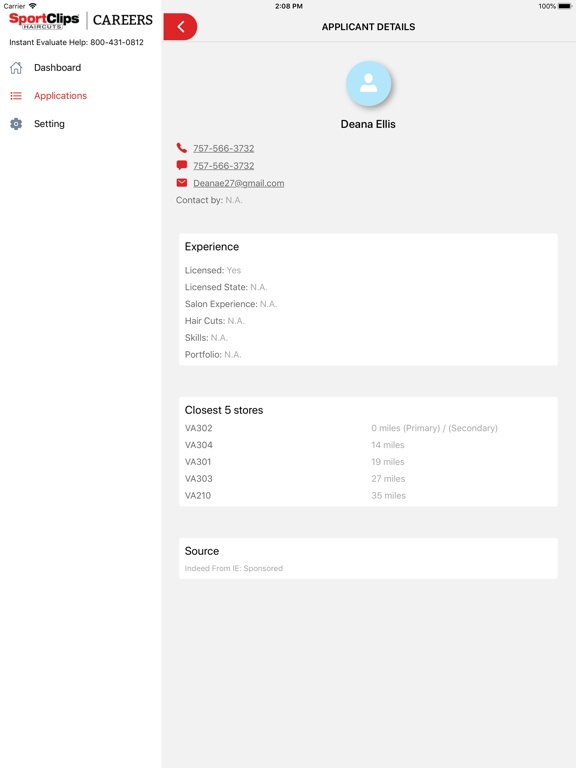Click the Licensed: Yes entry

click(213, 270)
